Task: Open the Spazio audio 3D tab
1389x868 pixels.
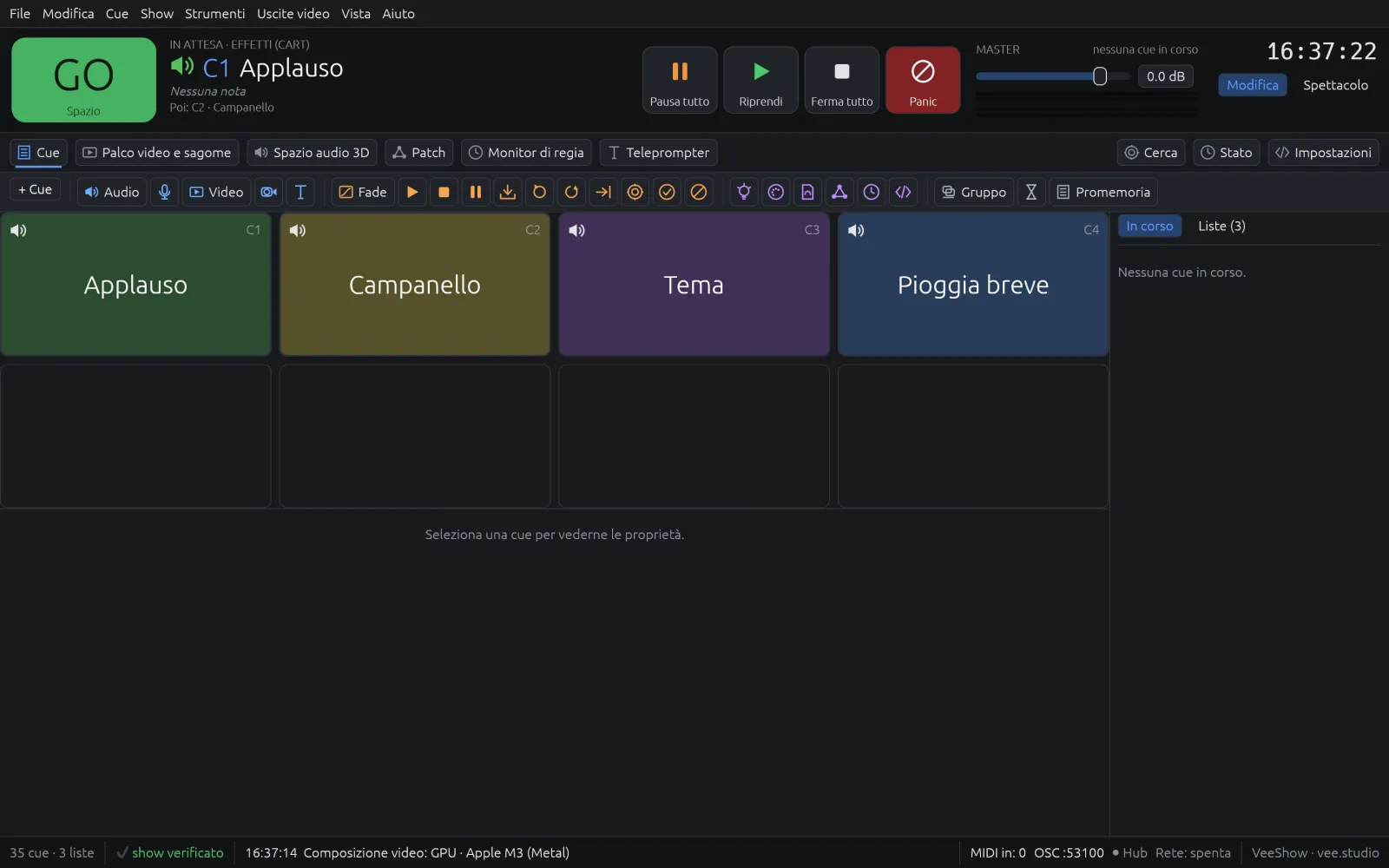Action: (x=312, y=153)
